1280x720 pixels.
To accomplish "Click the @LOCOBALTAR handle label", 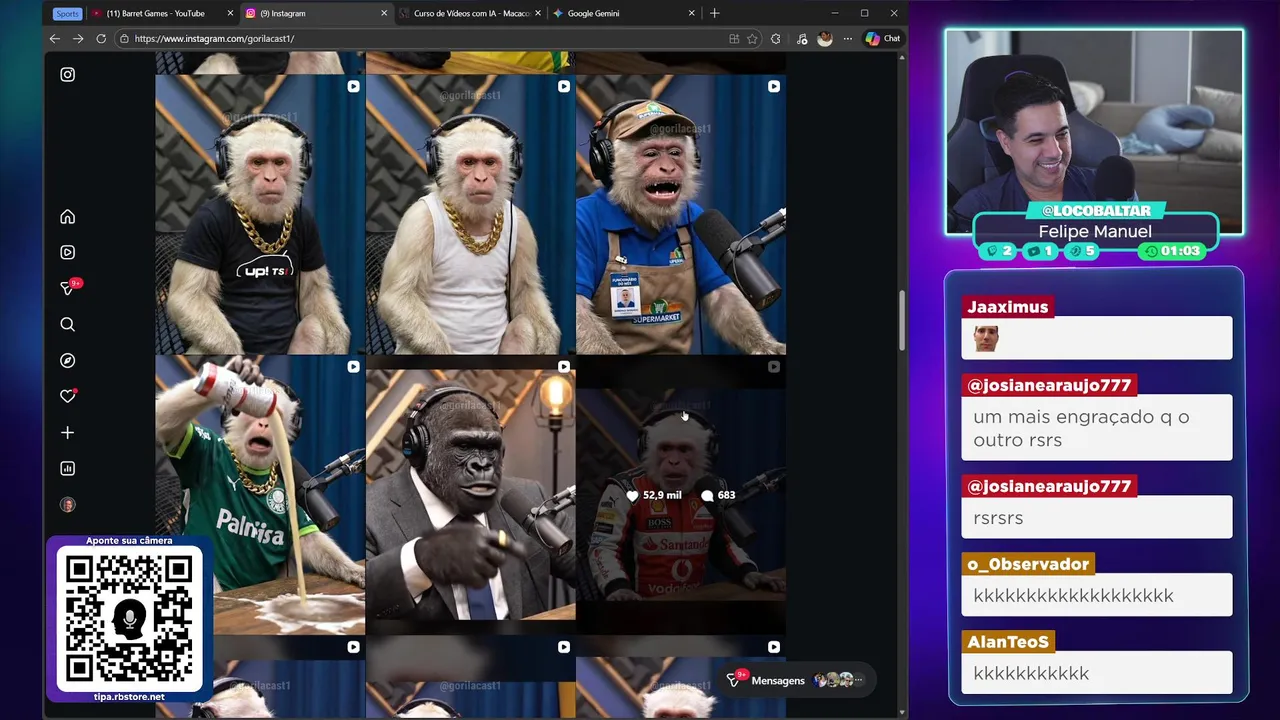I will pyautogui.click(x=1095, y=211).
